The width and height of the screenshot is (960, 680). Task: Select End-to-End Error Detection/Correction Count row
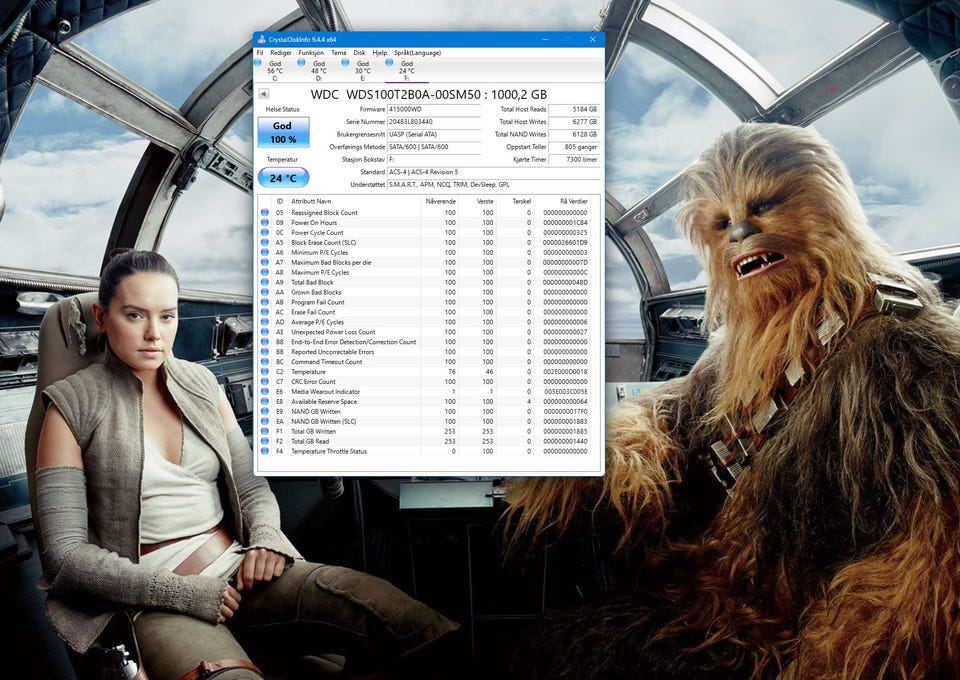click(x=426, y=342)
